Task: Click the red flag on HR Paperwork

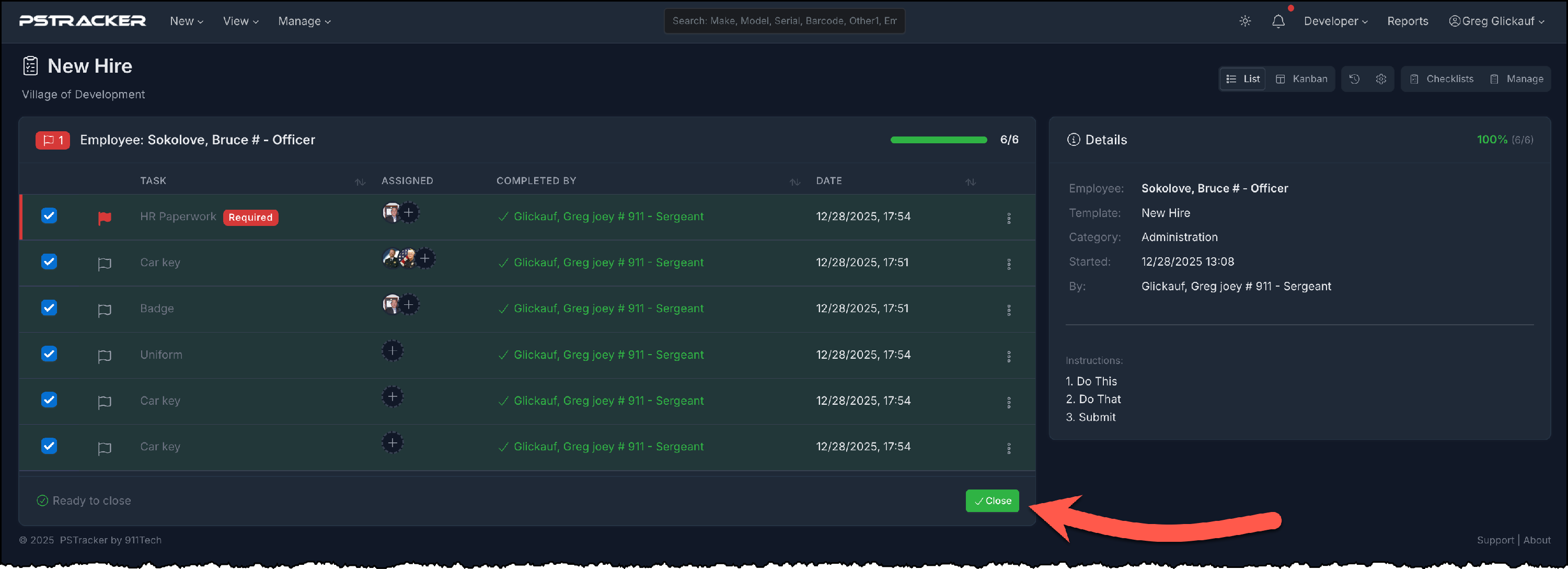Action: point(105,218)
